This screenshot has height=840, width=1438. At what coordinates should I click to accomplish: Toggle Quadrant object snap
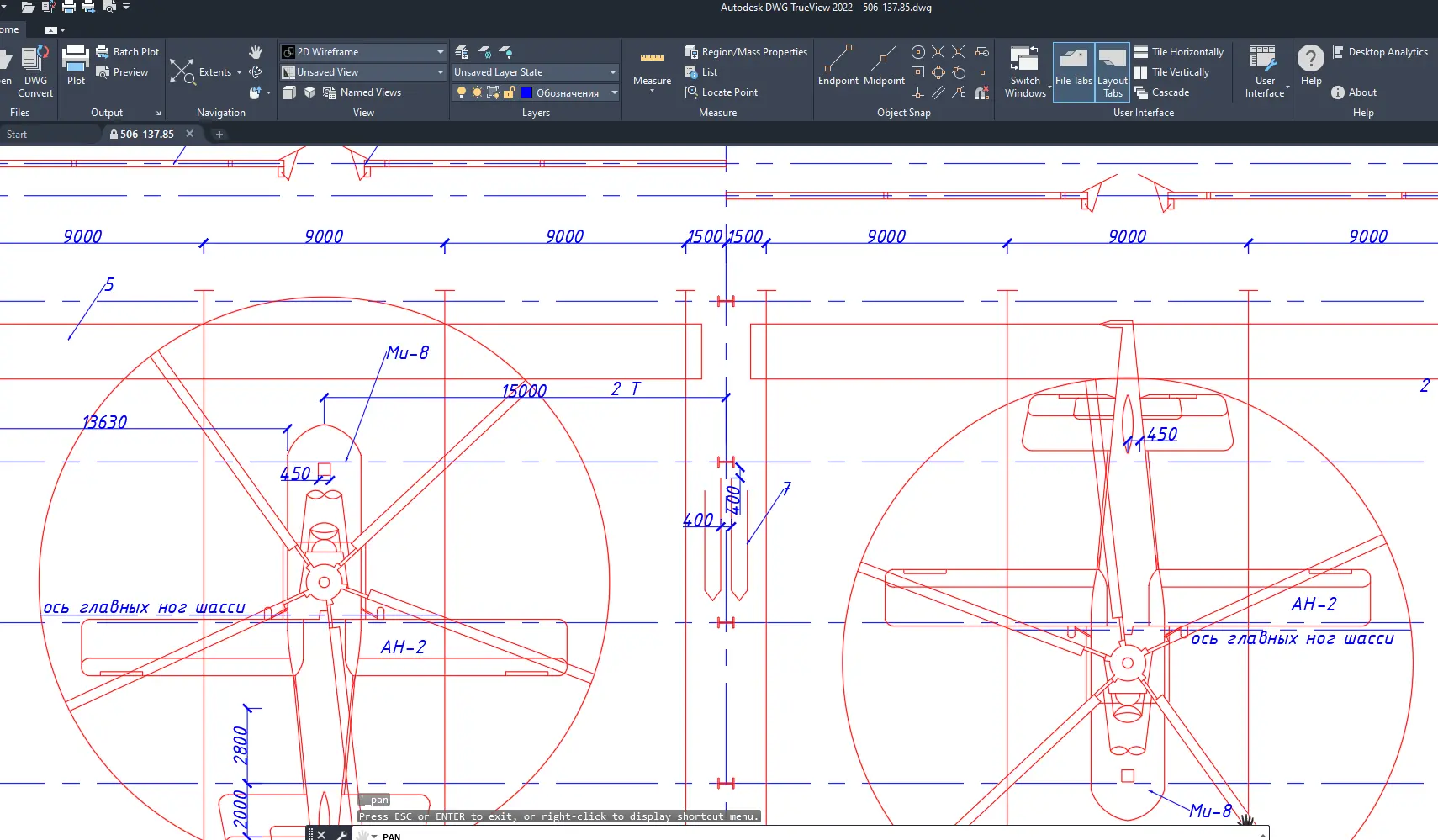938,72
